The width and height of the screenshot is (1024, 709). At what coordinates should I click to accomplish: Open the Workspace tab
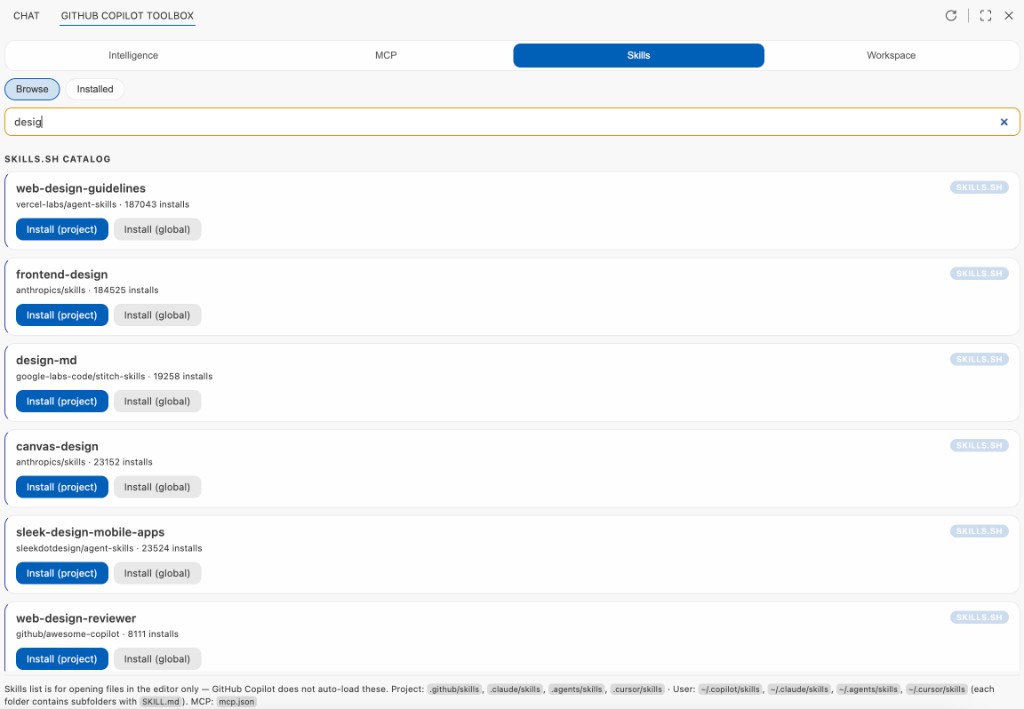coord(891,55)
